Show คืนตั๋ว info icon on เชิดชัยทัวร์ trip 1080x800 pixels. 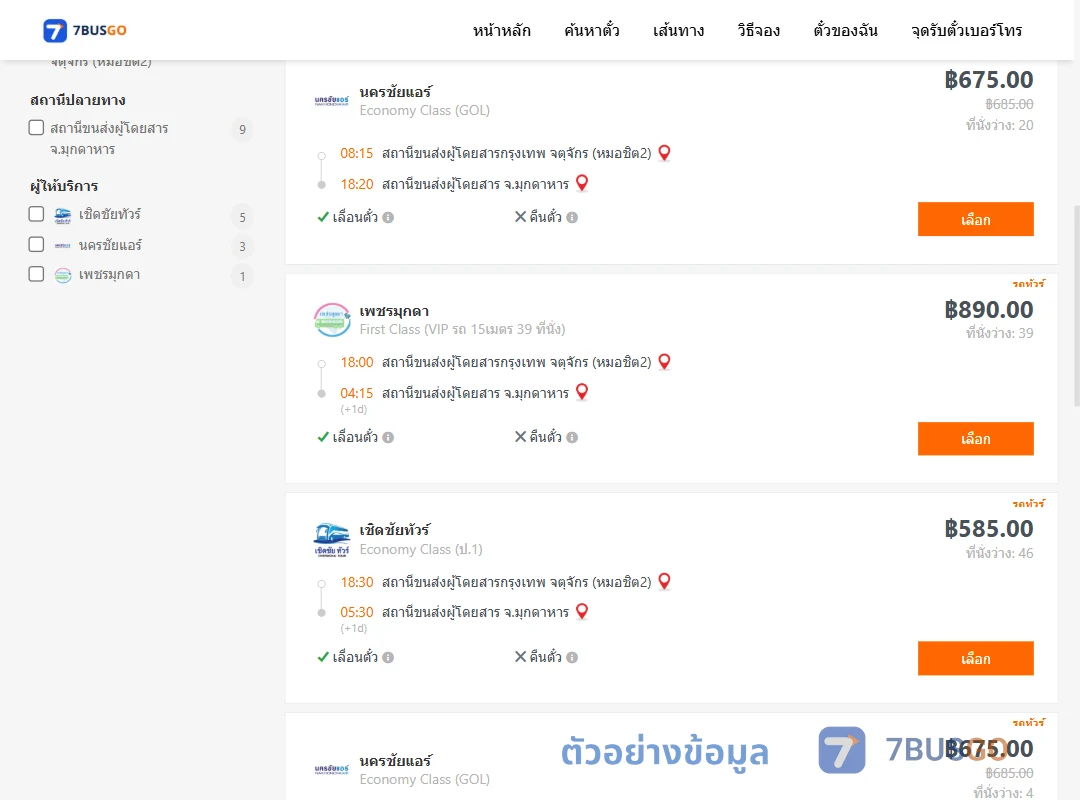pos(572,657)
